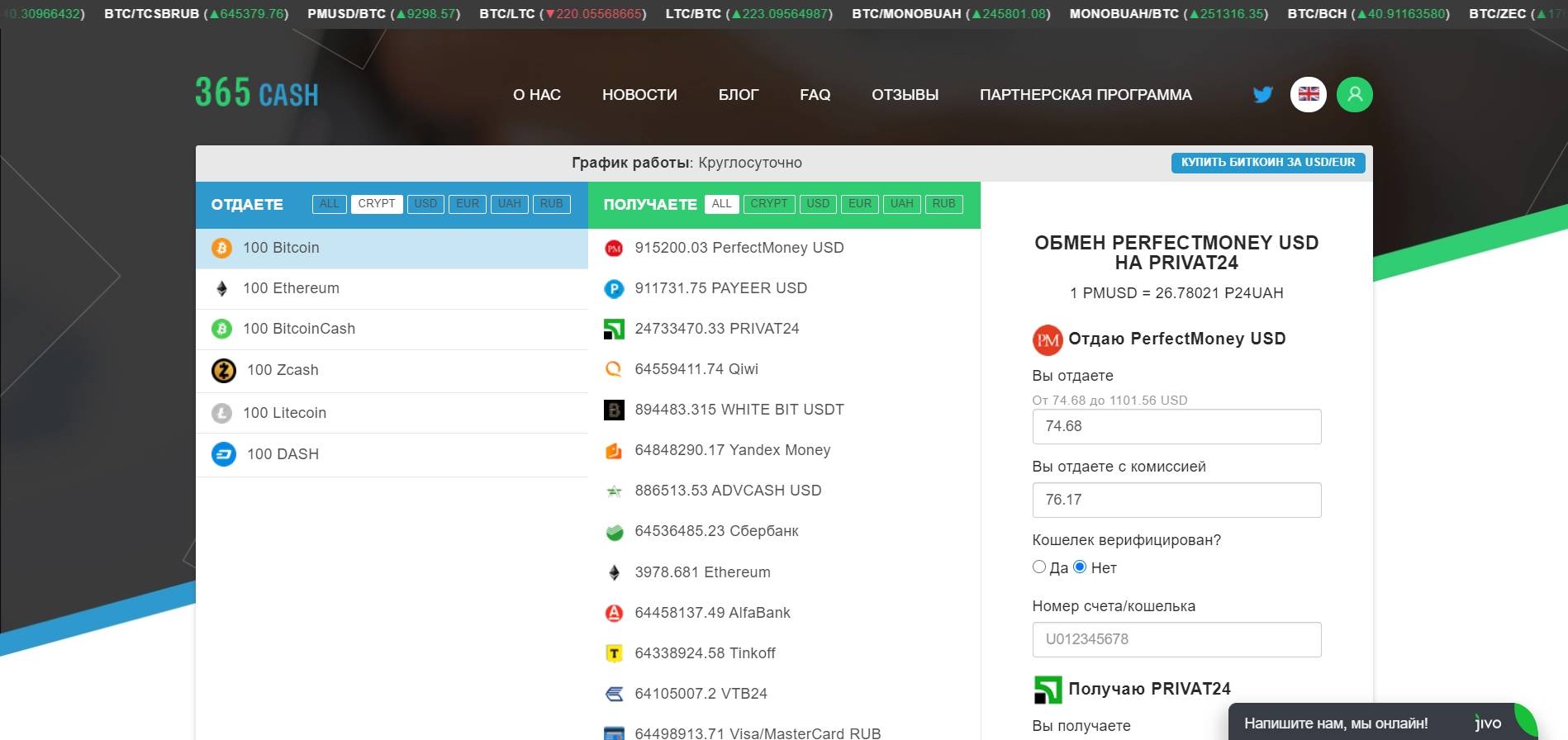Select the Да verified wallet radio
Image resolution: width=1568 pixels, height=740 pixels.
click(x=1039, y=567)
